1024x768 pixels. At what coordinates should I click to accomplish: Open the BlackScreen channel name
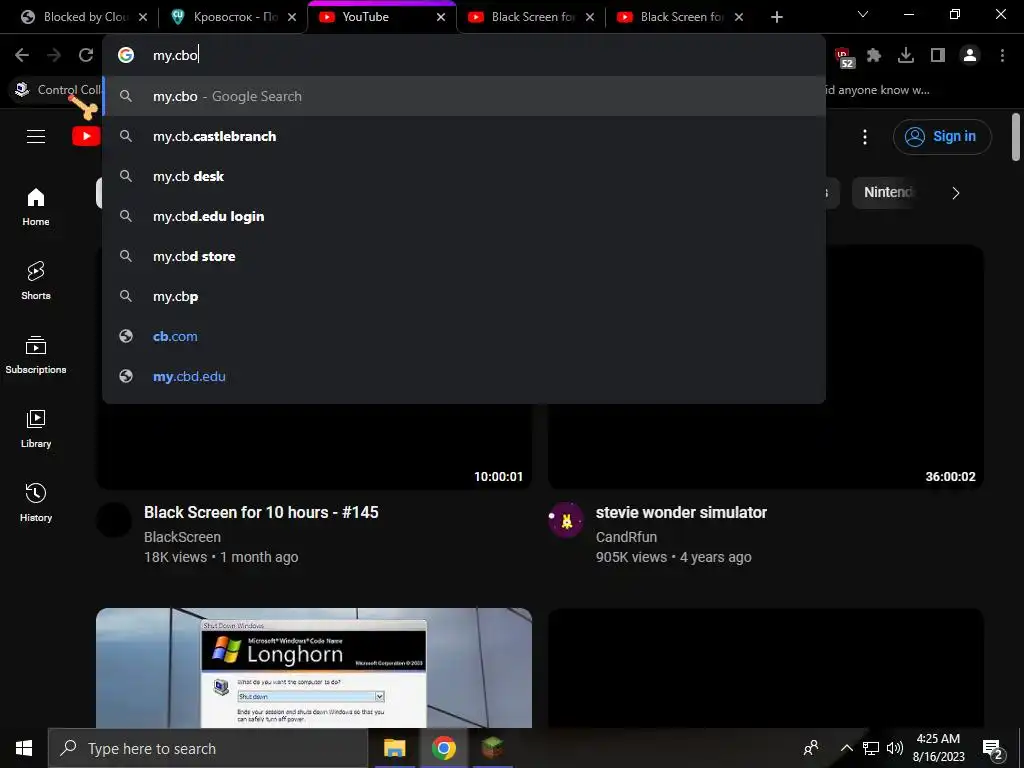coord(182,537)
